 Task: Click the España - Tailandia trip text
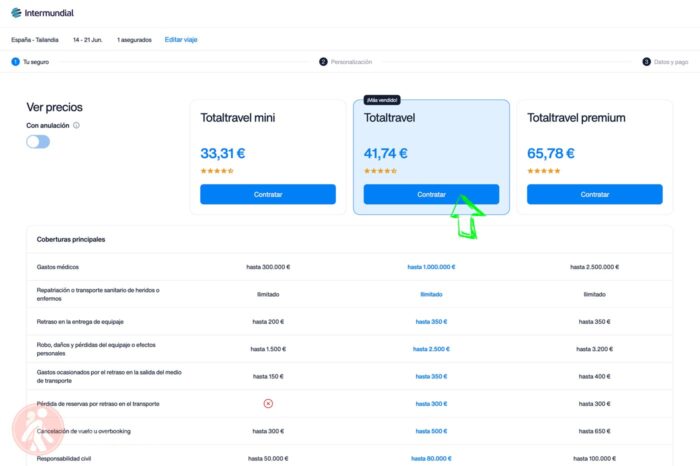[35, 40]
